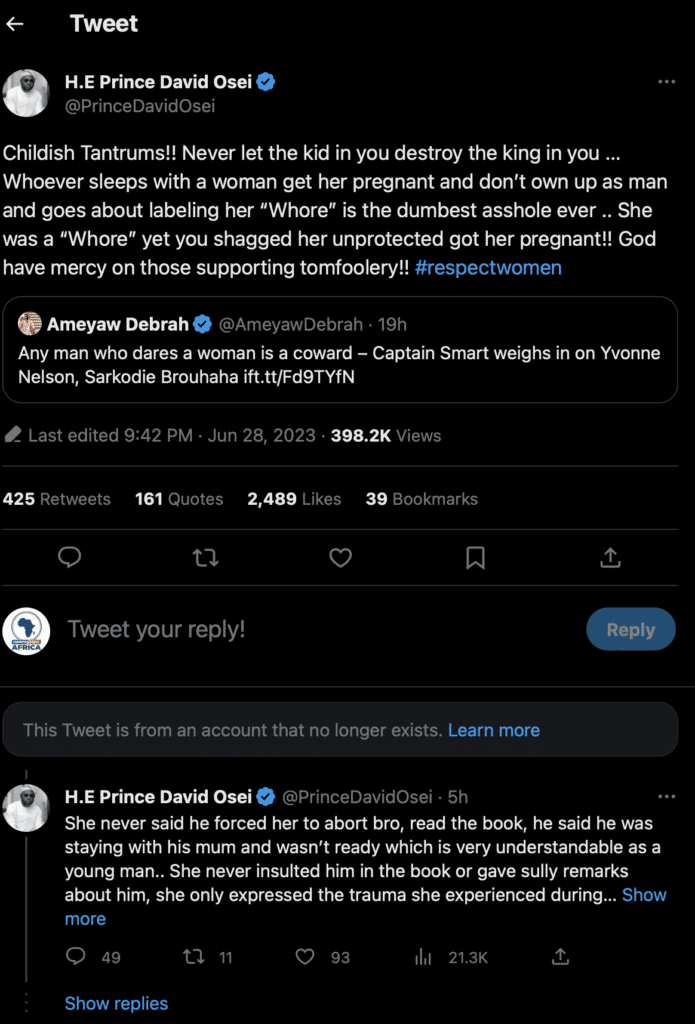Like the reply tweet with 93 likes
Image resolution: width=695 pixels, height=1024 pixels.
[x=305, y=957]
